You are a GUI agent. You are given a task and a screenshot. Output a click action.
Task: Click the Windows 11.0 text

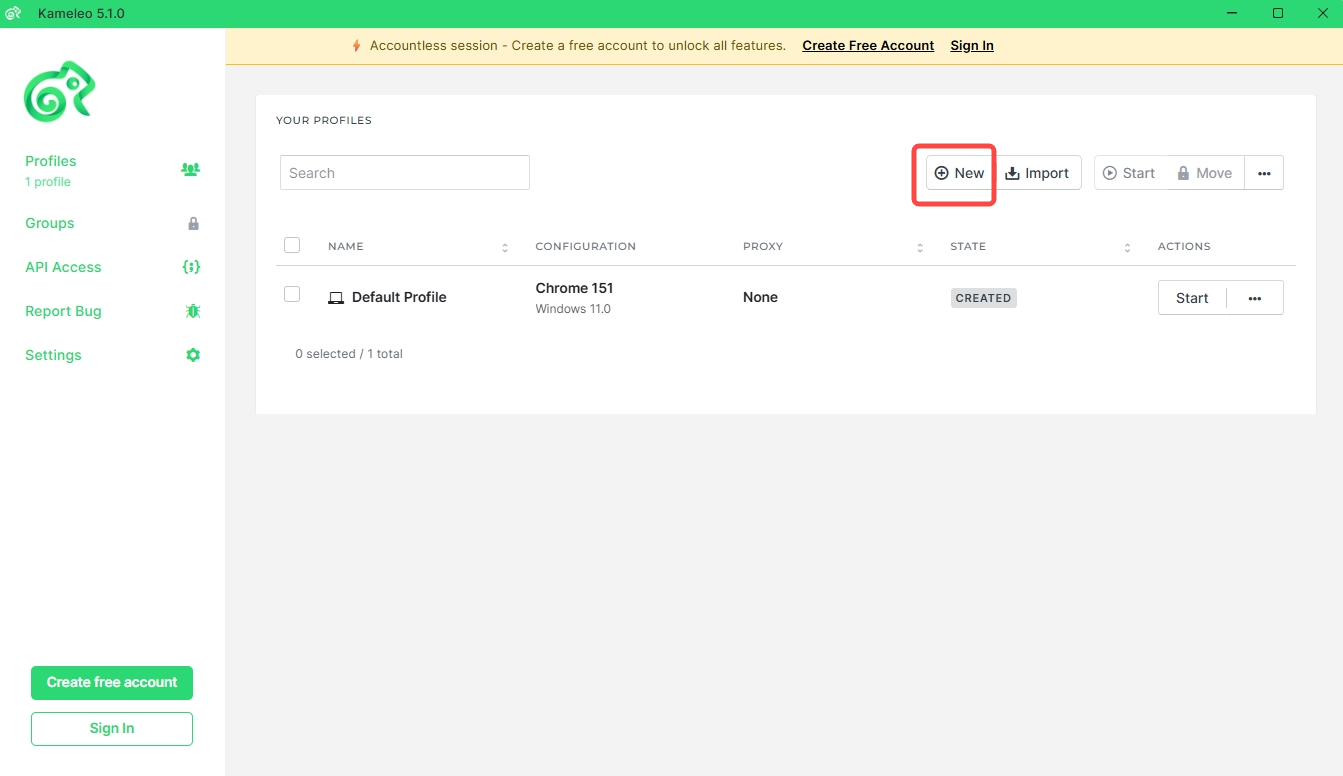click(x=573, y=309)
